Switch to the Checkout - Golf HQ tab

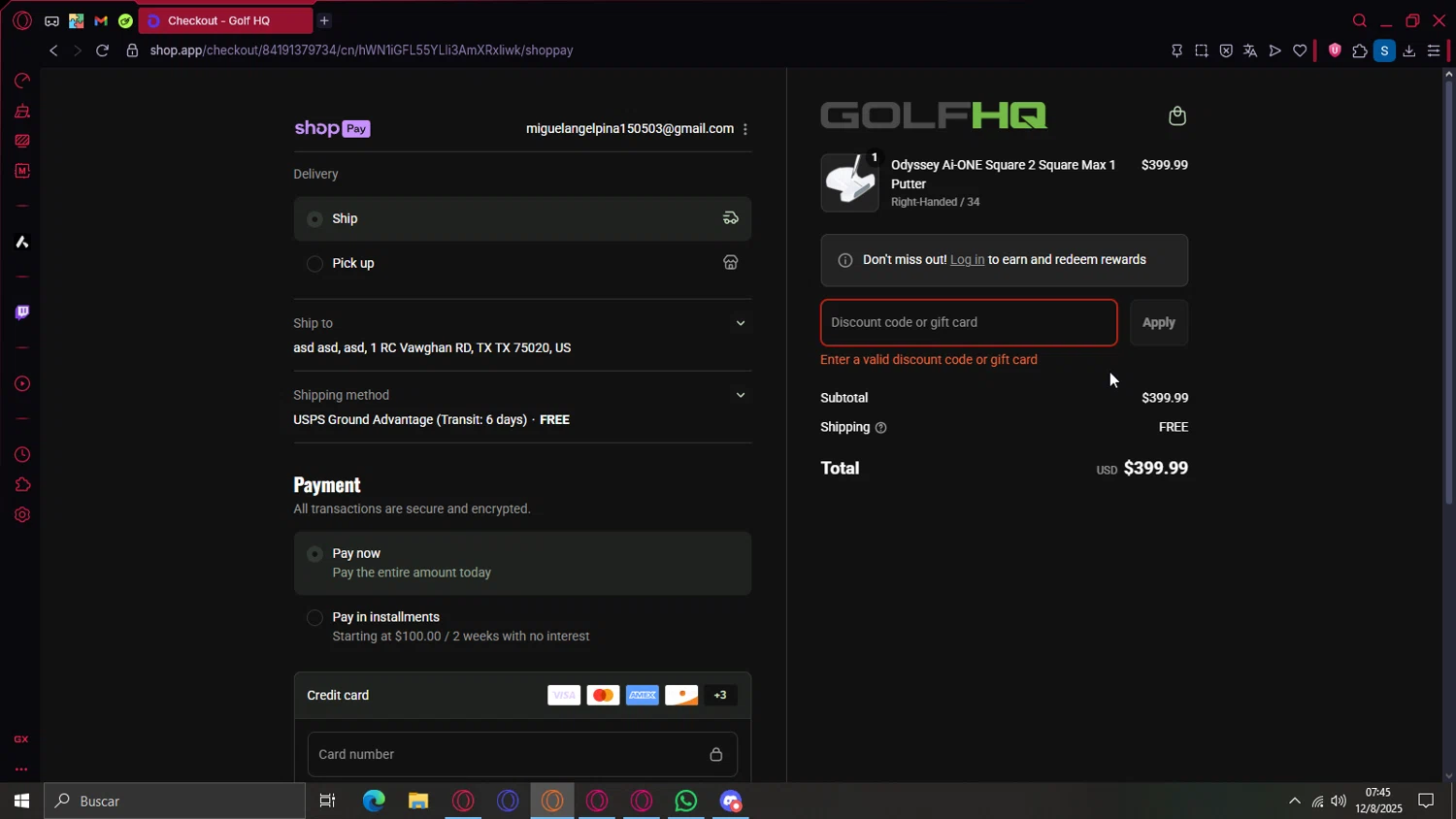tap(225, 20)
